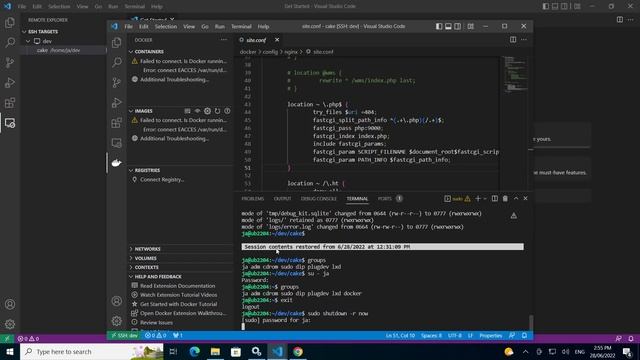Open Google Chrome from the Windows taskbar
Image resolution: width=640 pixels, height=360 pixels.
click(298, 351)
